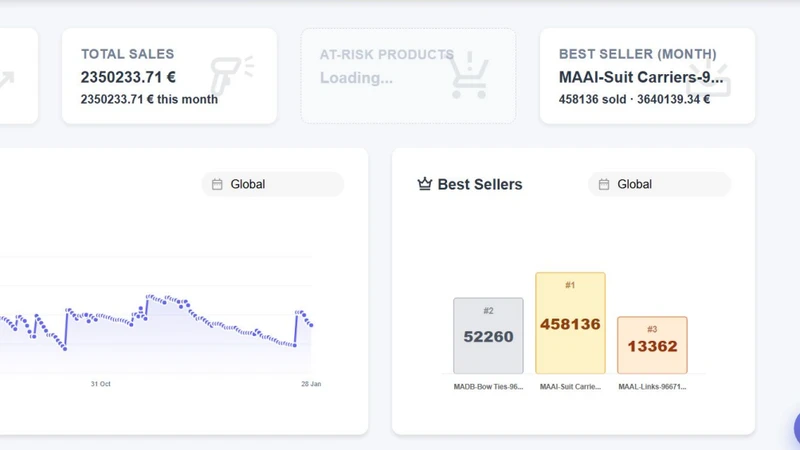The image size is (800, 450).
Task: Open the Global dropdown in Best Sellers
Action: [659, 184]
